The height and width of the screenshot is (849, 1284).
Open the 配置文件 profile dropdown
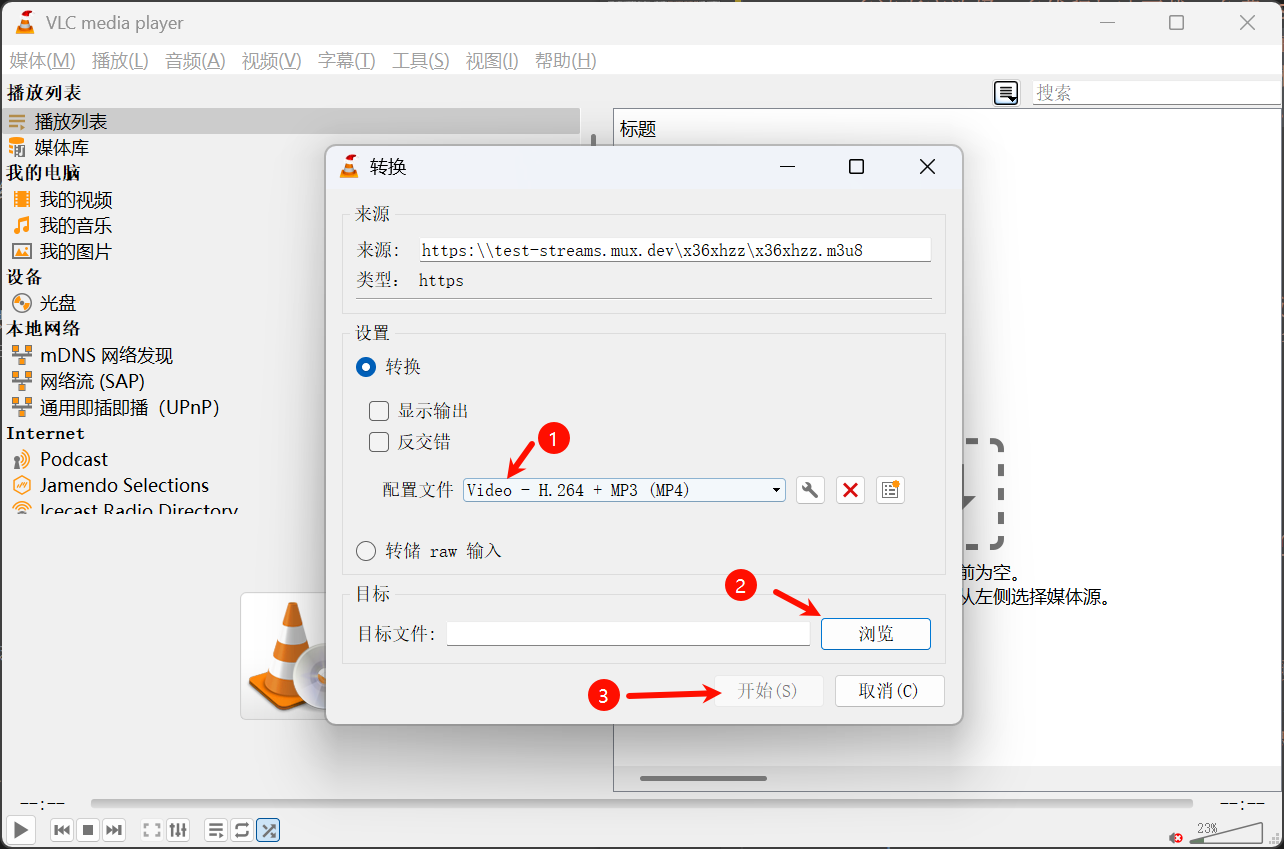776,489
